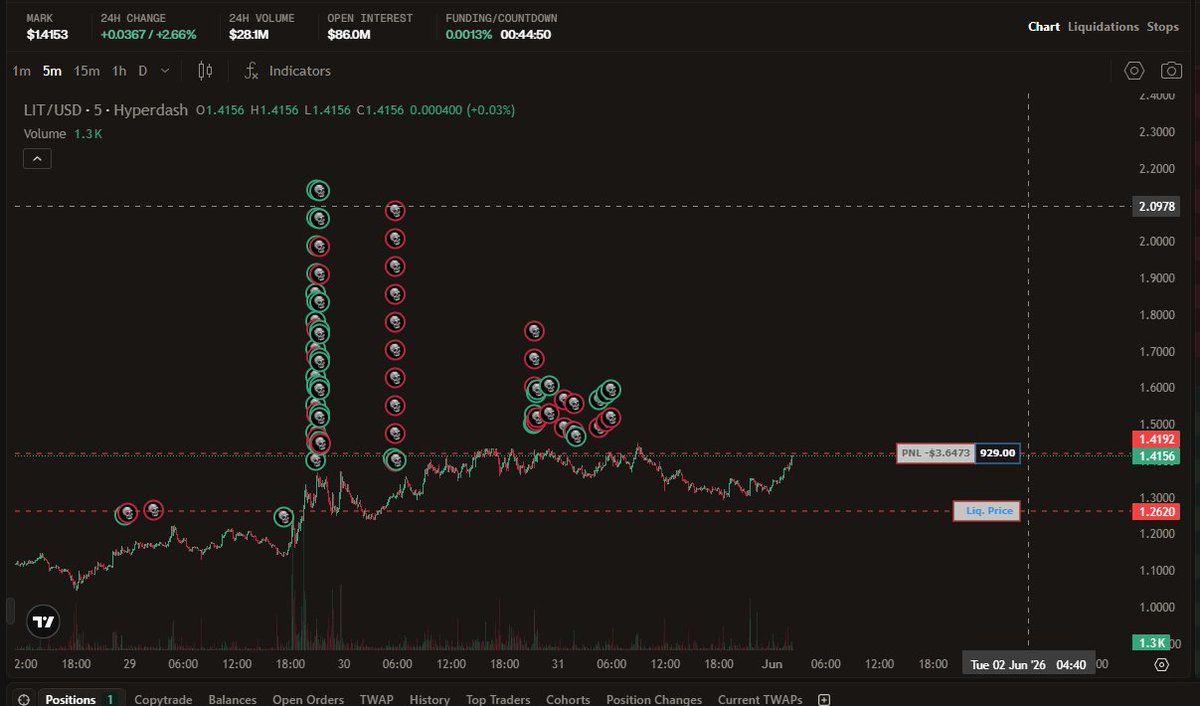Click the PNL -$3.6473 position label
The image size is (1200, 706).
click(936, 453)
